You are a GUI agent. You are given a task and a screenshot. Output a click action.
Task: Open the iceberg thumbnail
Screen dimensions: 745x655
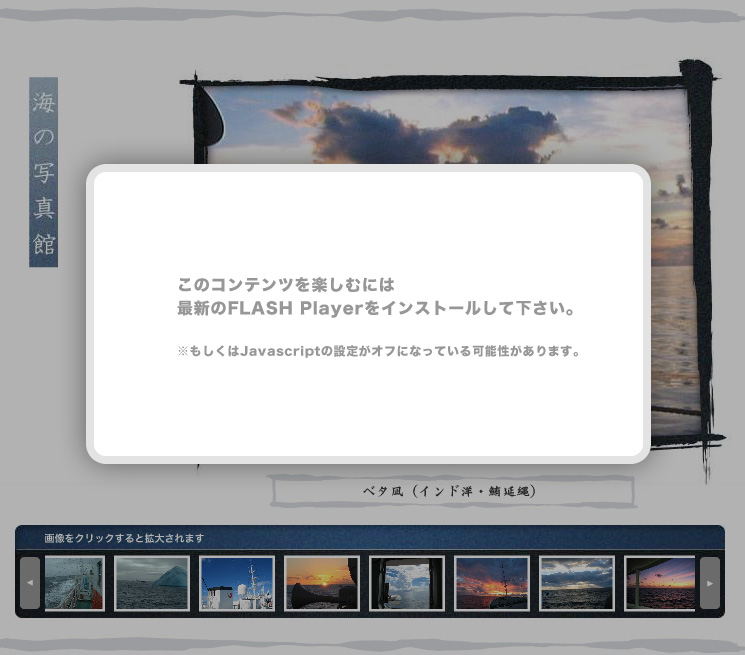tap(152, 583)
